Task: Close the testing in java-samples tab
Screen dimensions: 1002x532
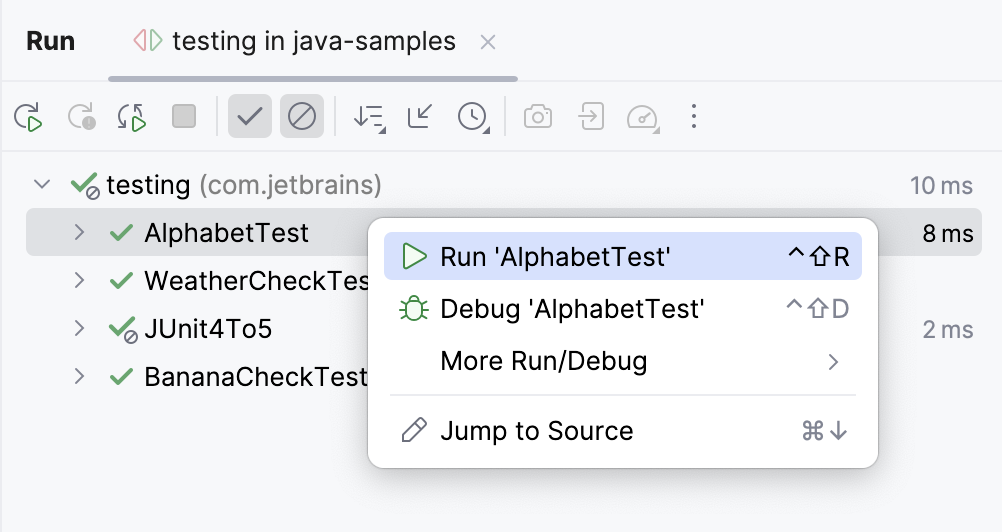Action: tap(488, 42)
